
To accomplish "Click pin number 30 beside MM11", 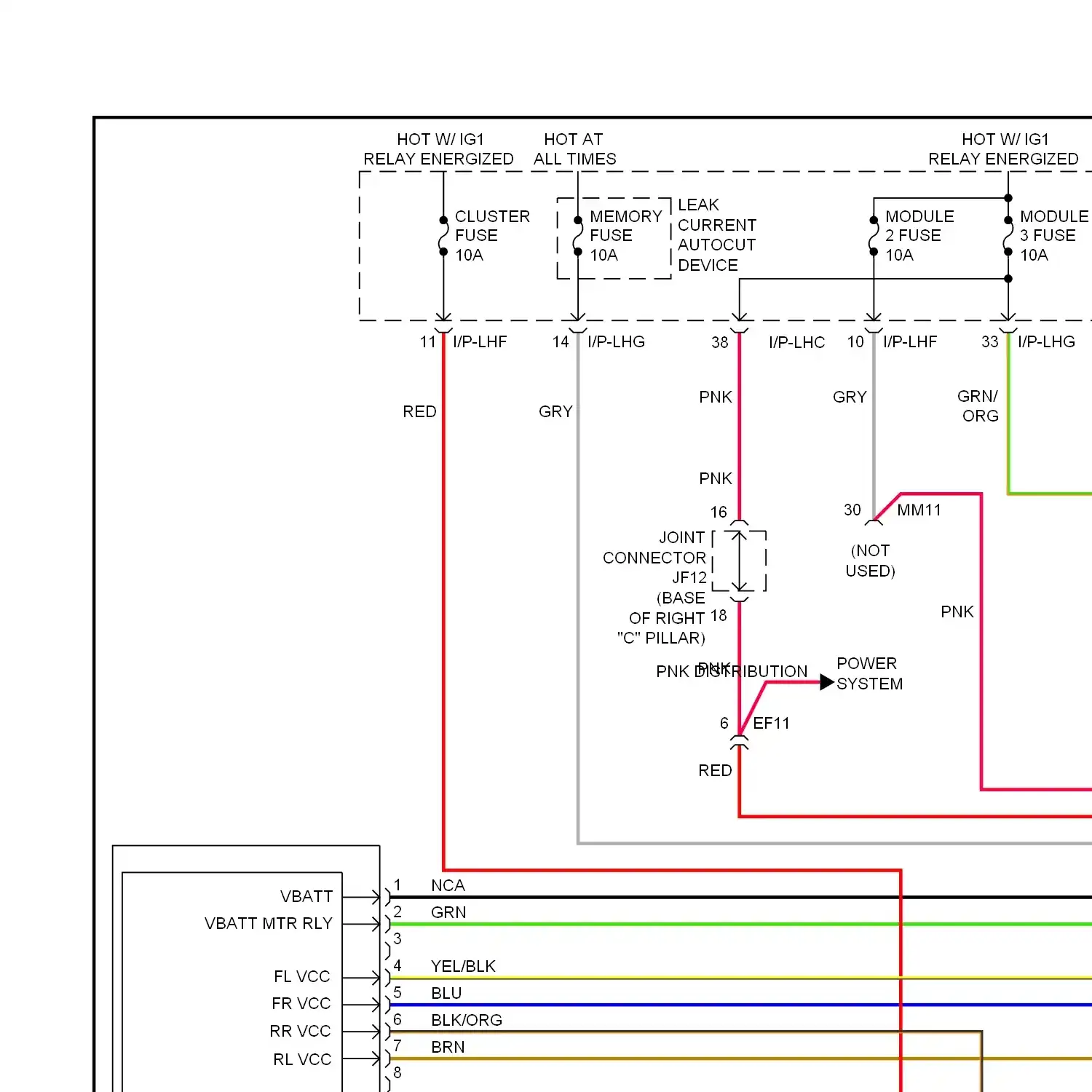I will 852,510.
